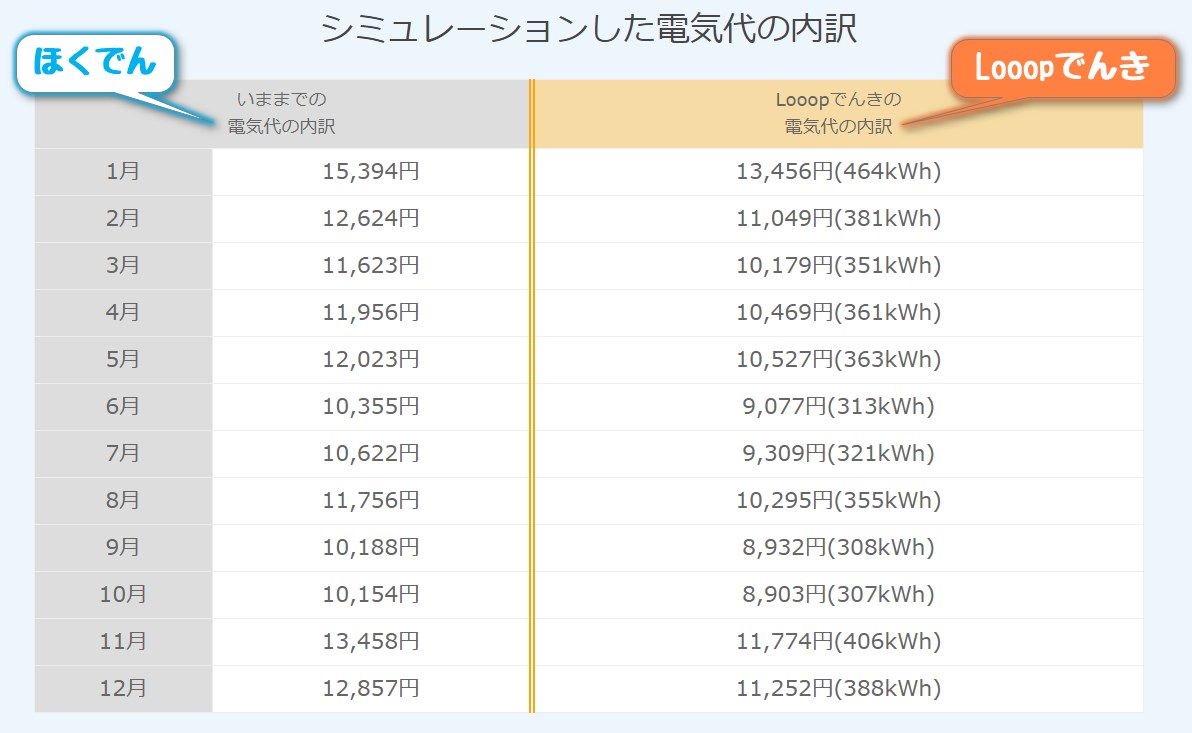
Task: Pick the 10,179円(351kWh) value
Action: 839,265
